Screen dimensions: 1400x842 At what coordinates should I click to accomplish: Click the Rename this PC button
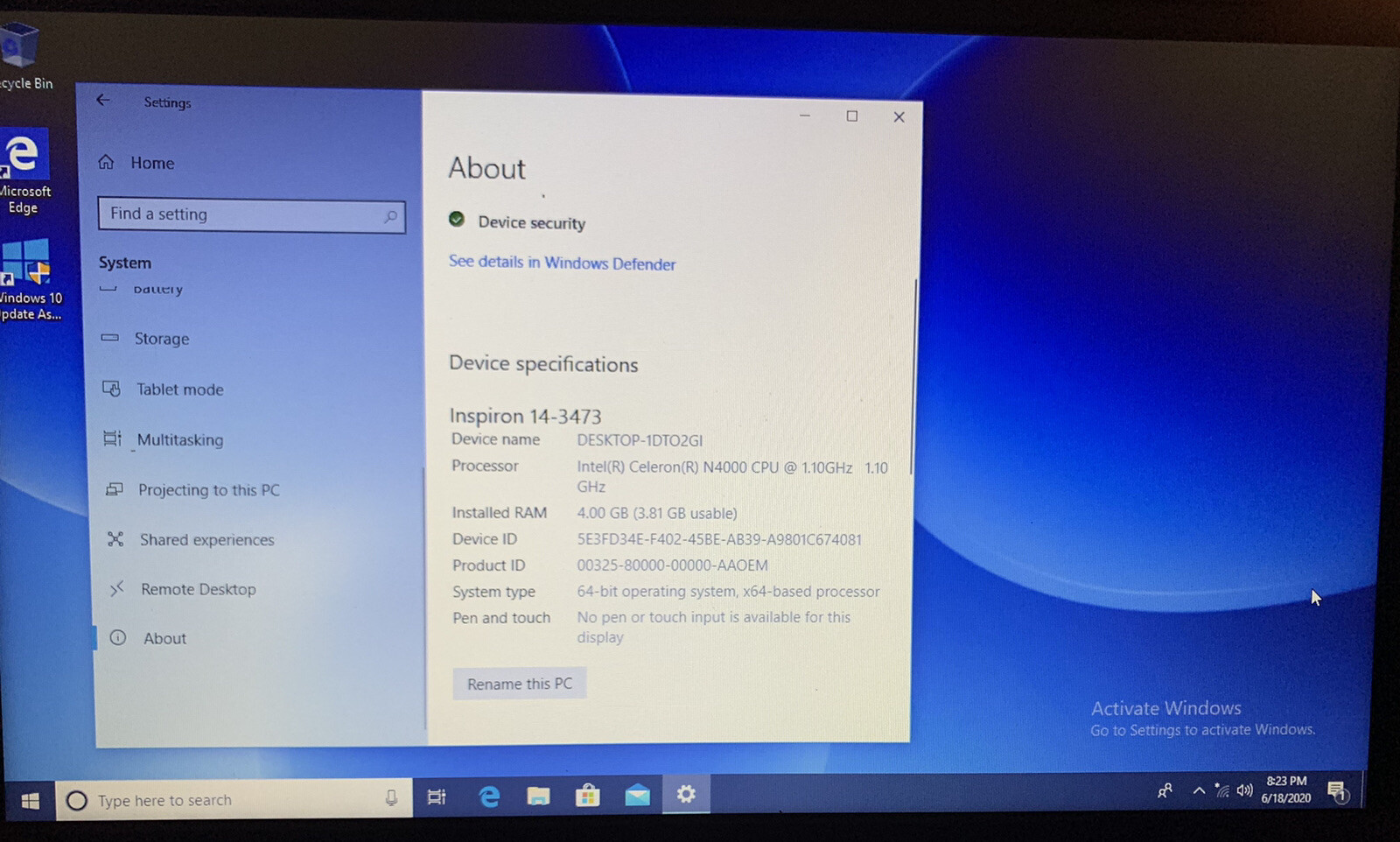click(x=520, y=684)
